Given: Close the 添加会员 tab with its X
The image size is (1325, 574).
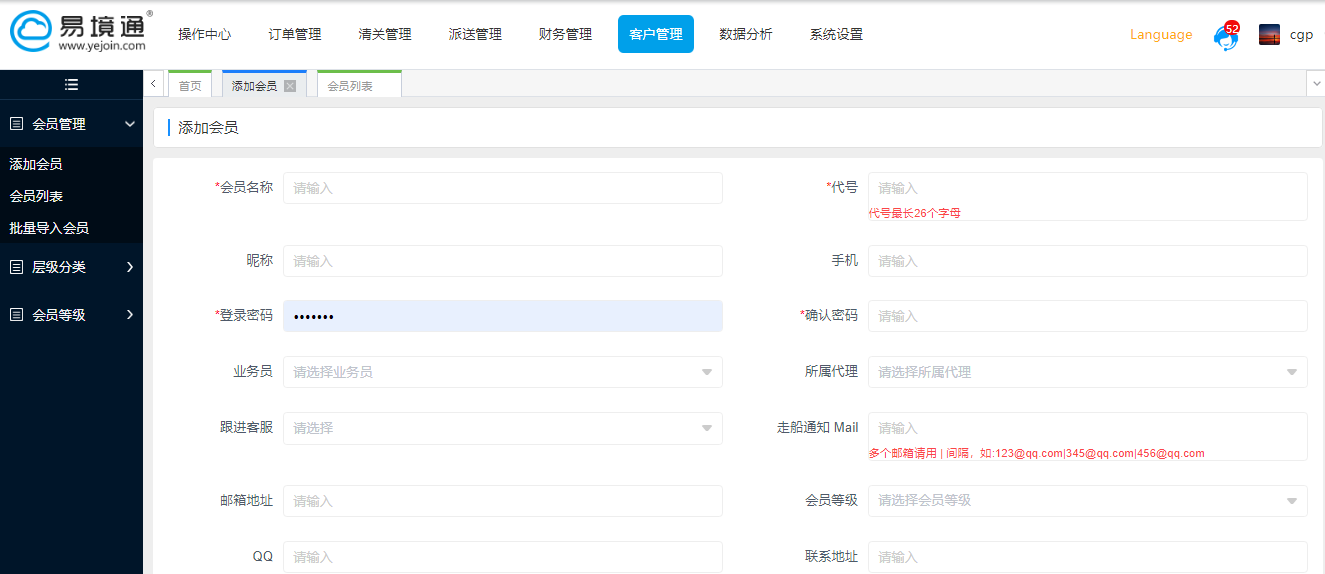Looking at the screenshot, I should [x=290, y=86].
